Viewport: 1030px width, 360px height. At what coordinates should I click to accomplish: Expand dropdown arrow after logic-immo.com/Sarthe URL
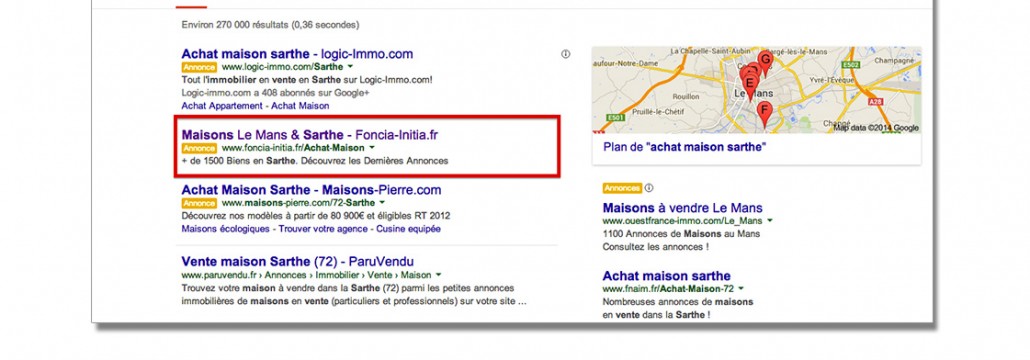(x=350, y=67)
